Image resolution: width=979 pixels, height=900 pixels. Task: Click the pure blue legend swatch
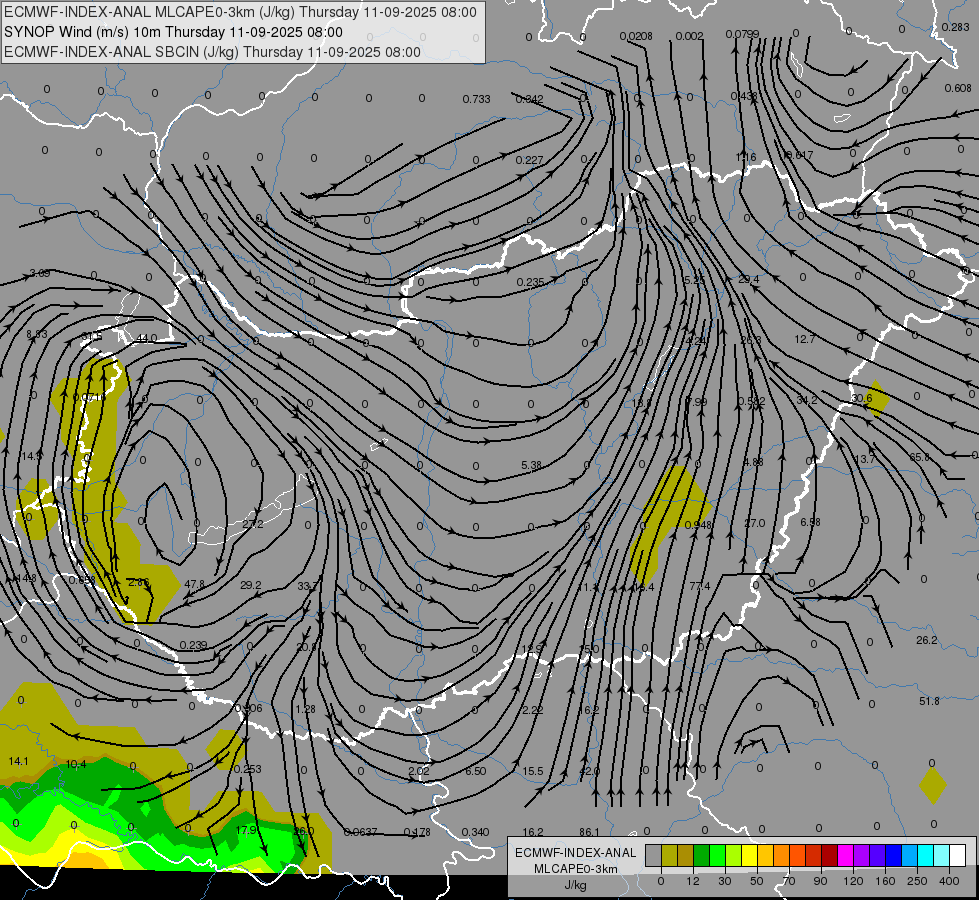894,856
